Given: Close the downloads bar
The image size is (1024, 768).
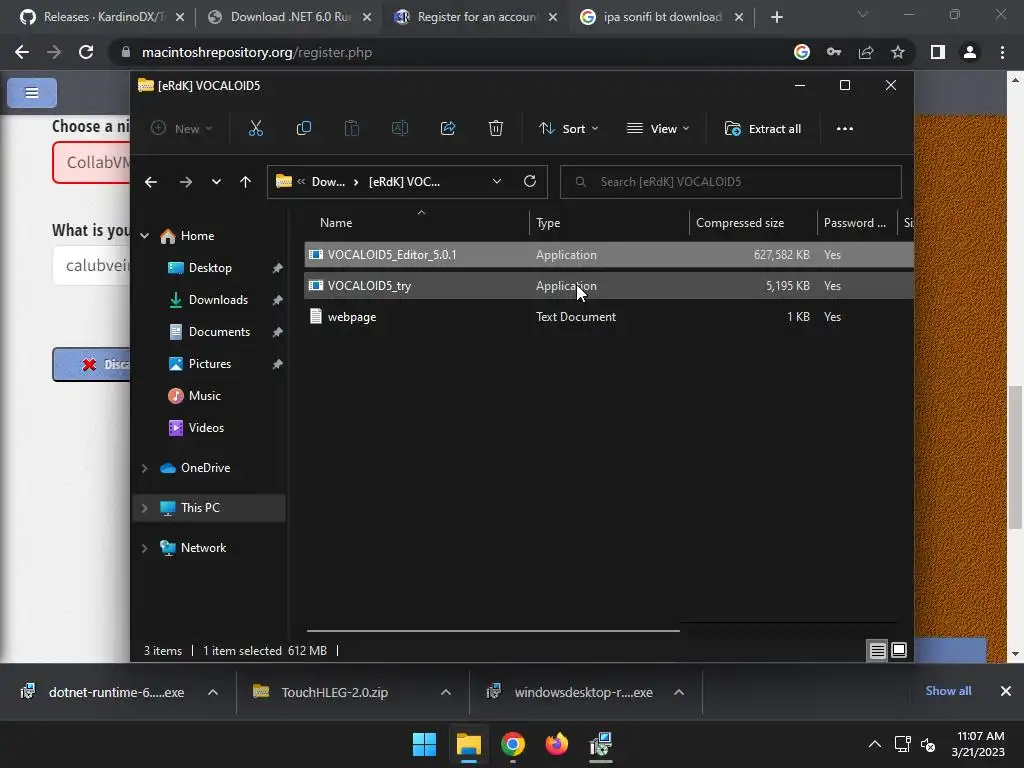Looking at the screenshot, I should pyautogui.click(x=1006, y=691).
